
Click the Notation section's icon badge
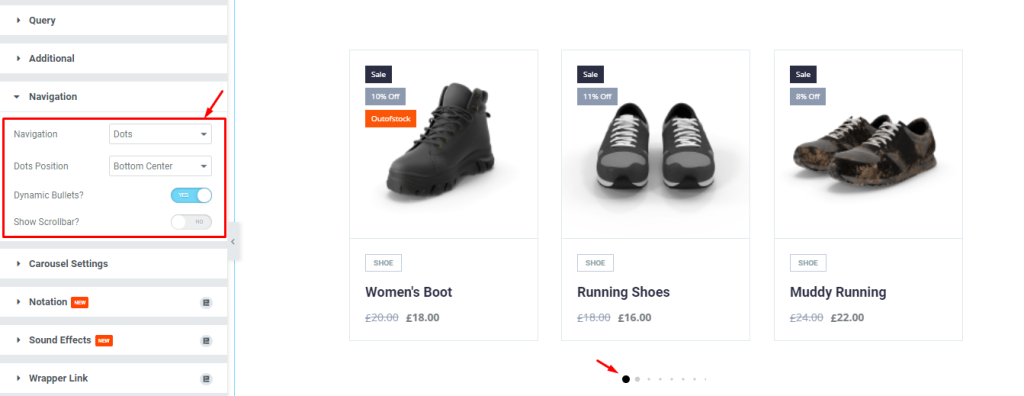206,303
